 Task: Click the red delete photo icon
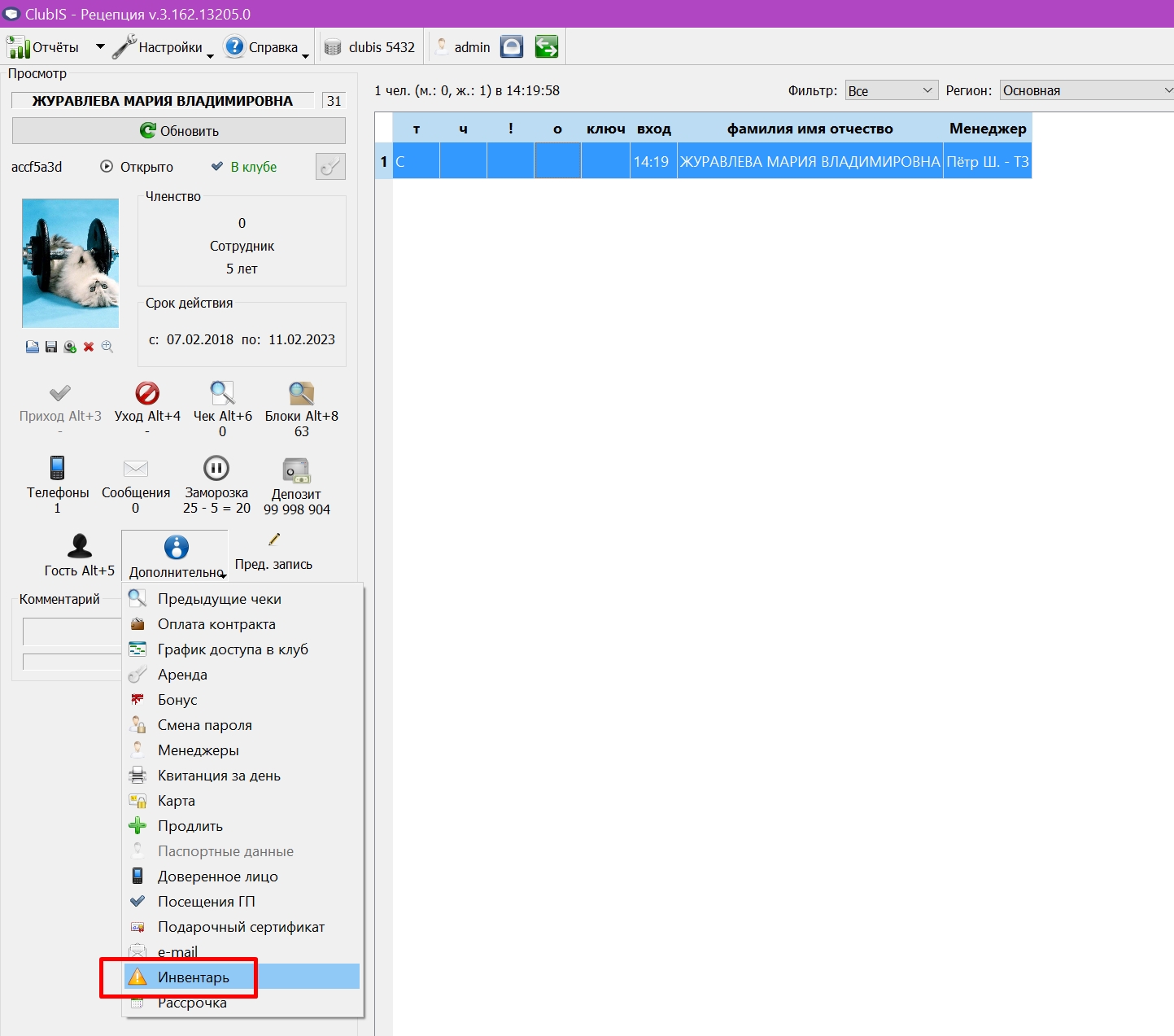click(89, 348)
